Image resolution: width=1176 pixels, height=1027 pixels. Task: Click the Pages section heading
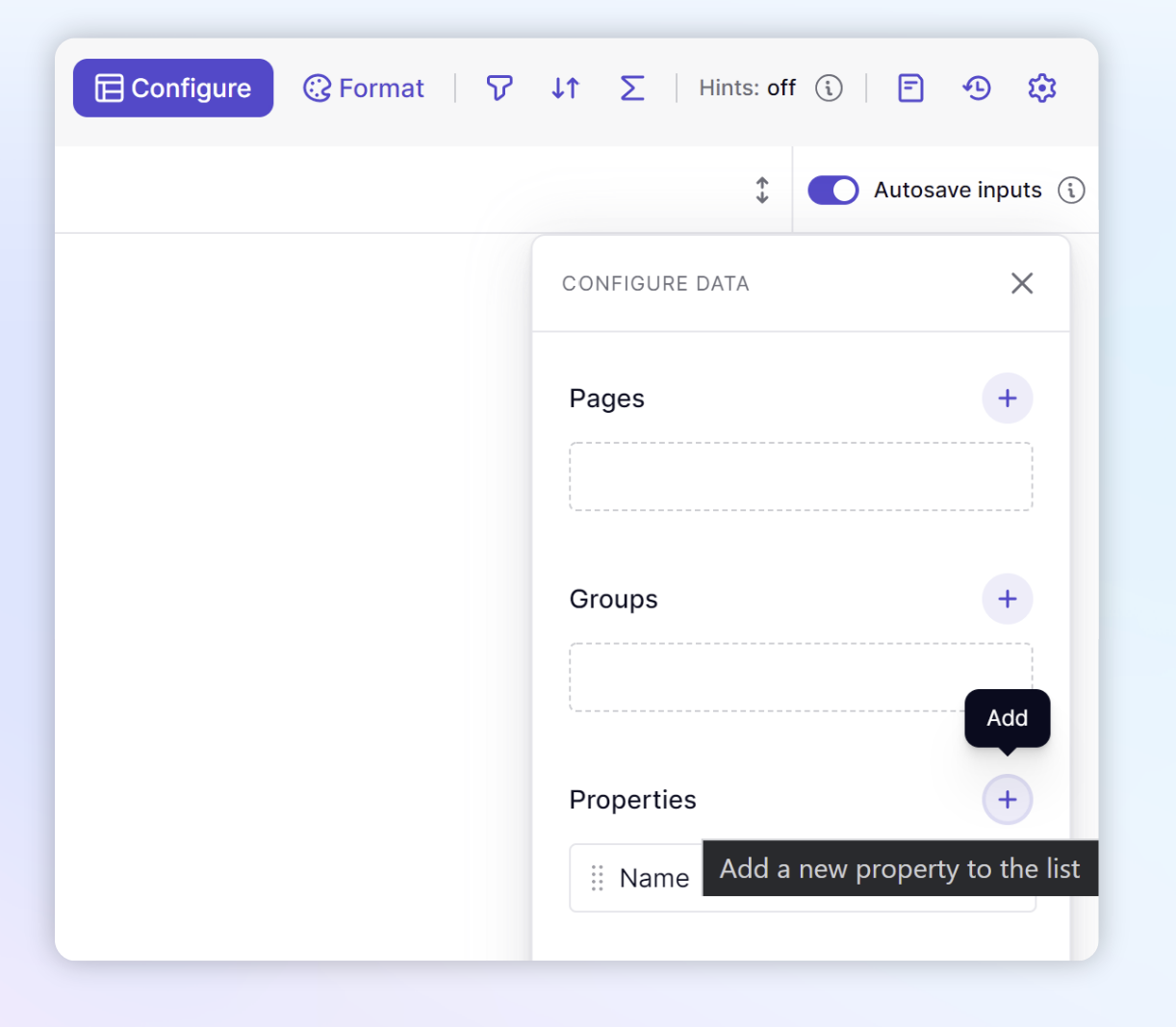(607, 398)
